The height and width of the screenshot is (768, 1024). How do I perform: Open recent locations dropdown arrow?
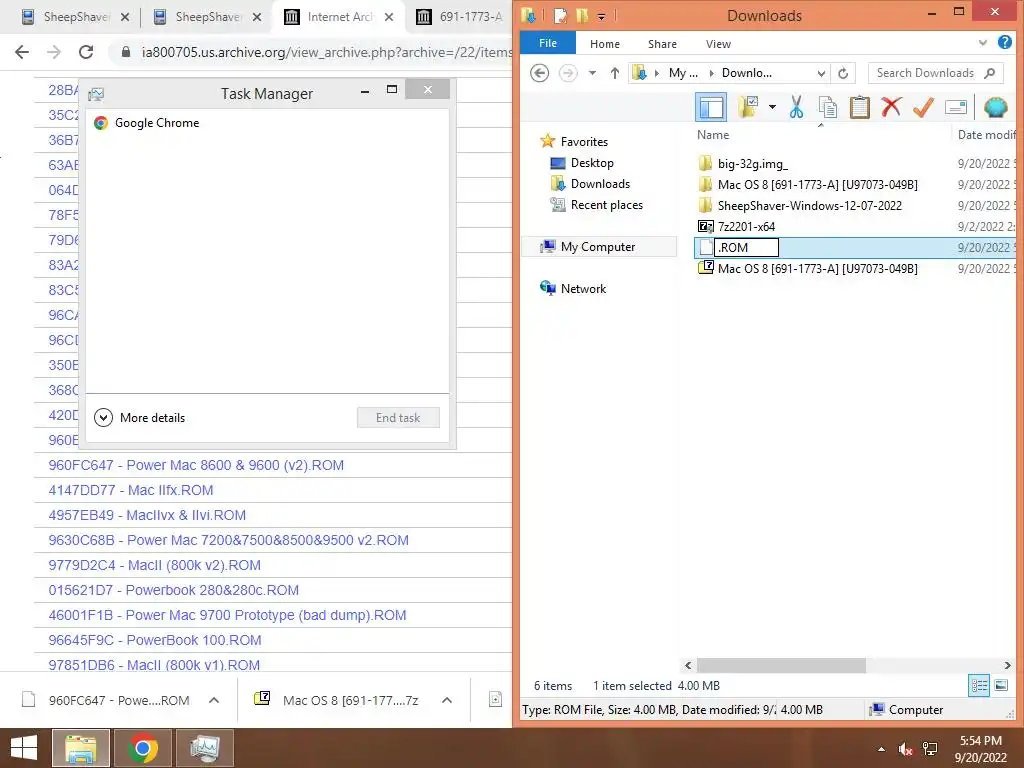[592, 73]
